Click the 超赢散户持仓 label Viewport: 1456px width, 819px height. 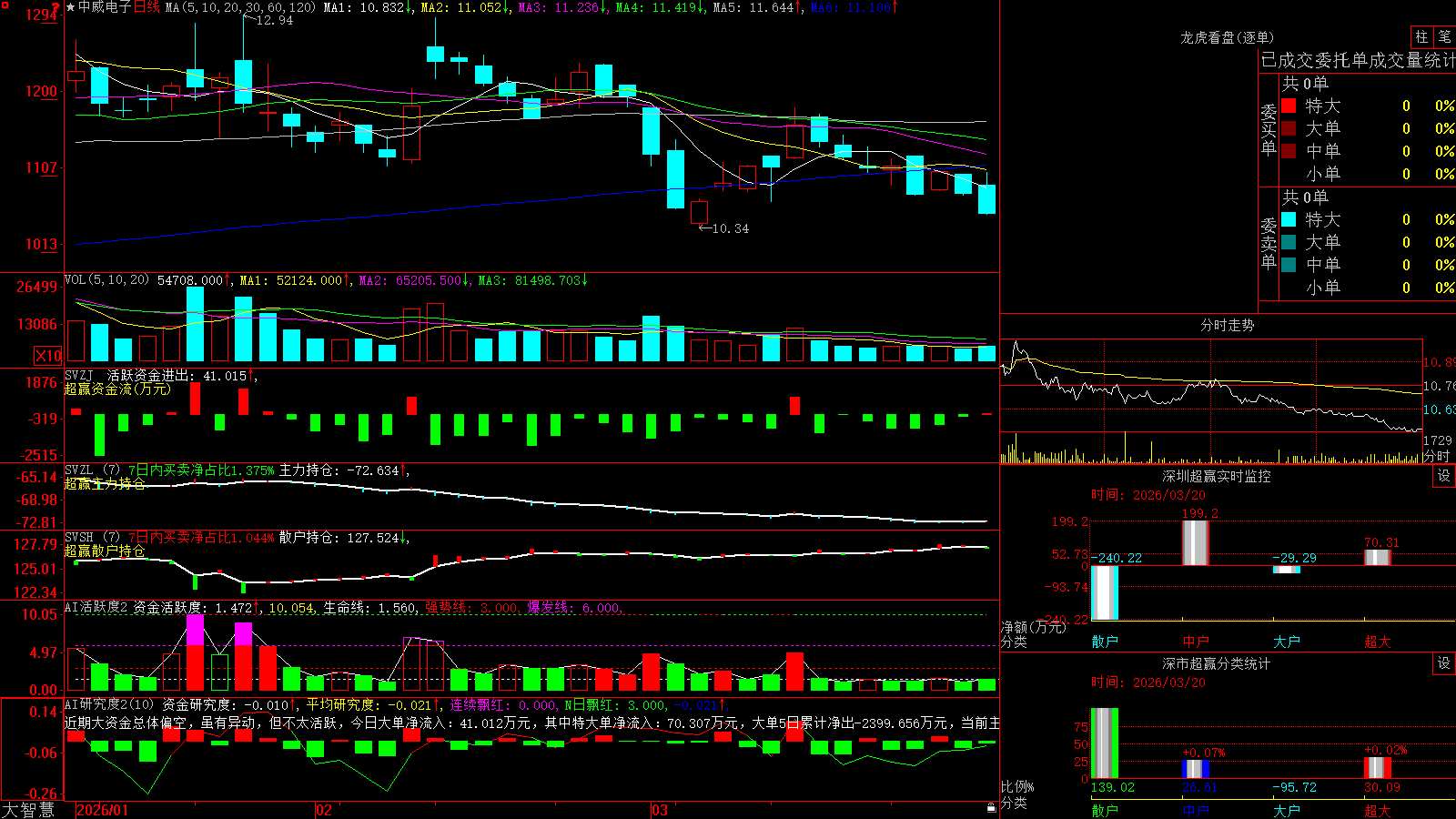click(105, 551)
